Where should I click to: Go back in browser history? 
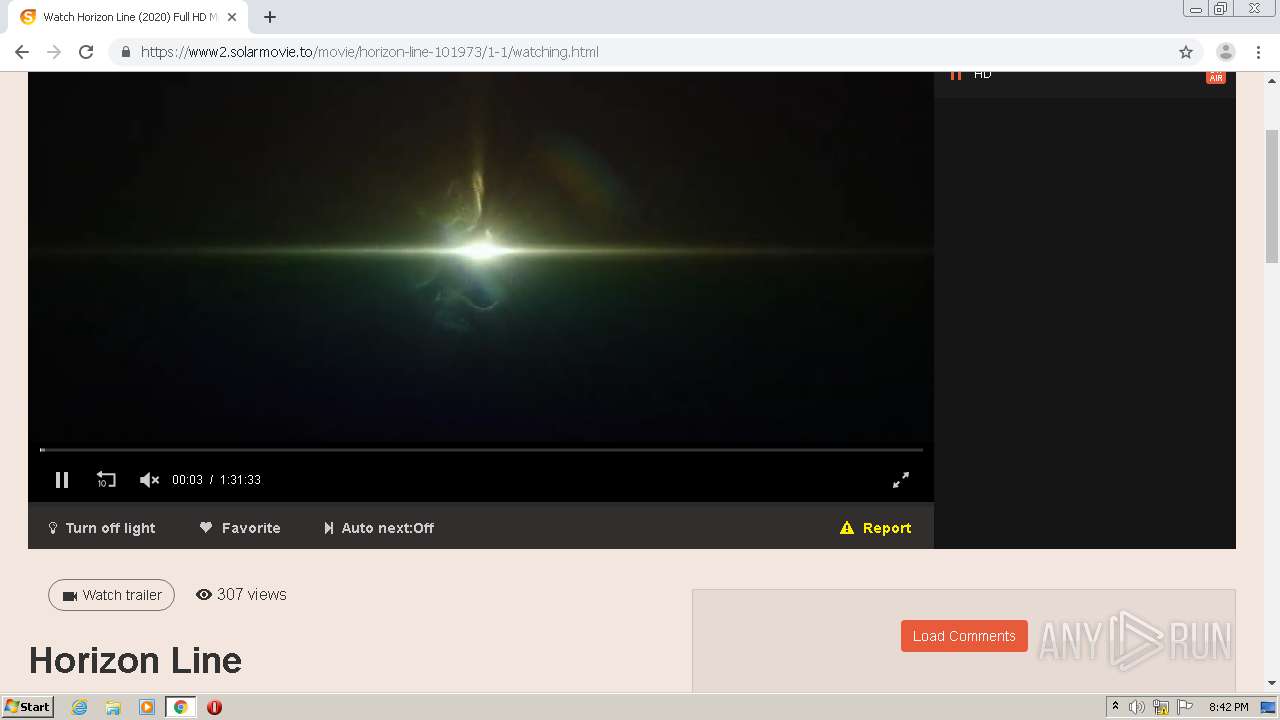pyautogui.click(x=22, y=52)
